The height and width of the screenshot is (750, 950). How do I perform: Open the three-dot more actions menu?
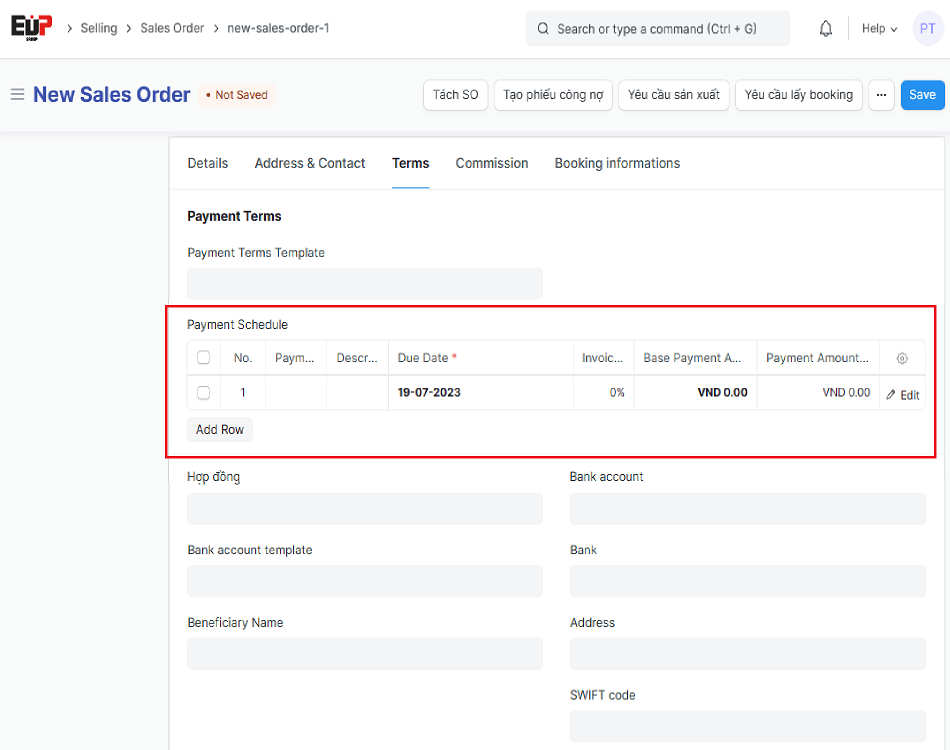pos(881,95)
